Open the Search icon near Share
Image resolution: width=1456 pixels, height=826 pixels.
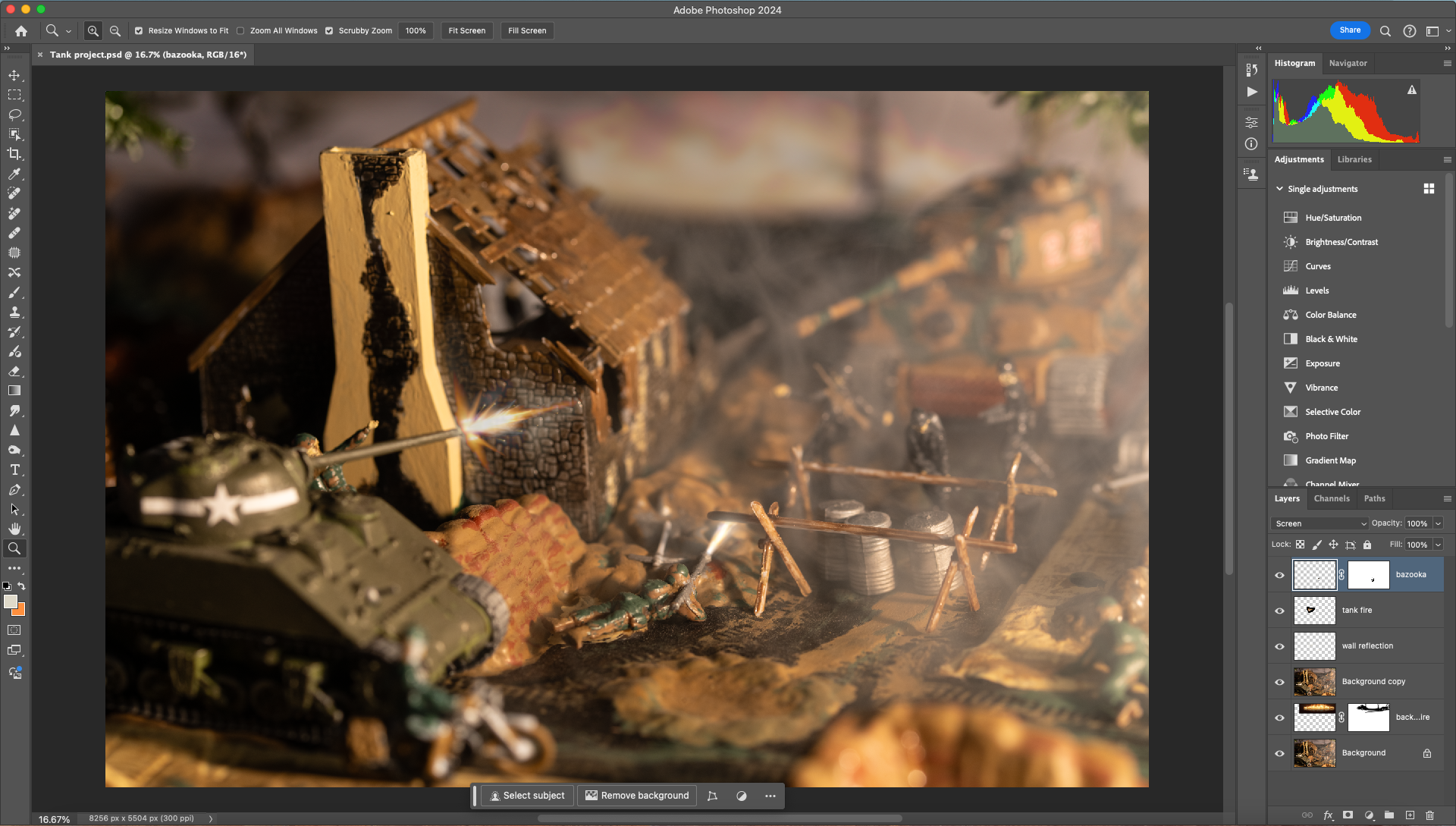[1385, 31]
